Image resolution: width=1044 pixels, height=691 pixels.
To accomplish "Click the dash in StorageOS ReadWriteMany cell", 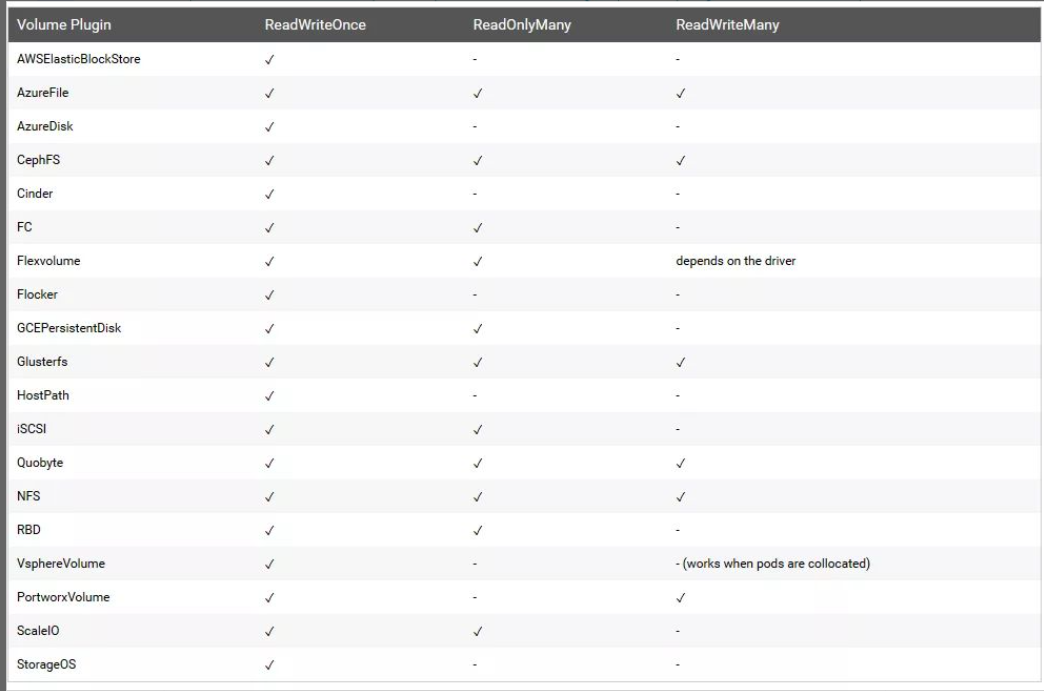I will (x=678, y=664).
